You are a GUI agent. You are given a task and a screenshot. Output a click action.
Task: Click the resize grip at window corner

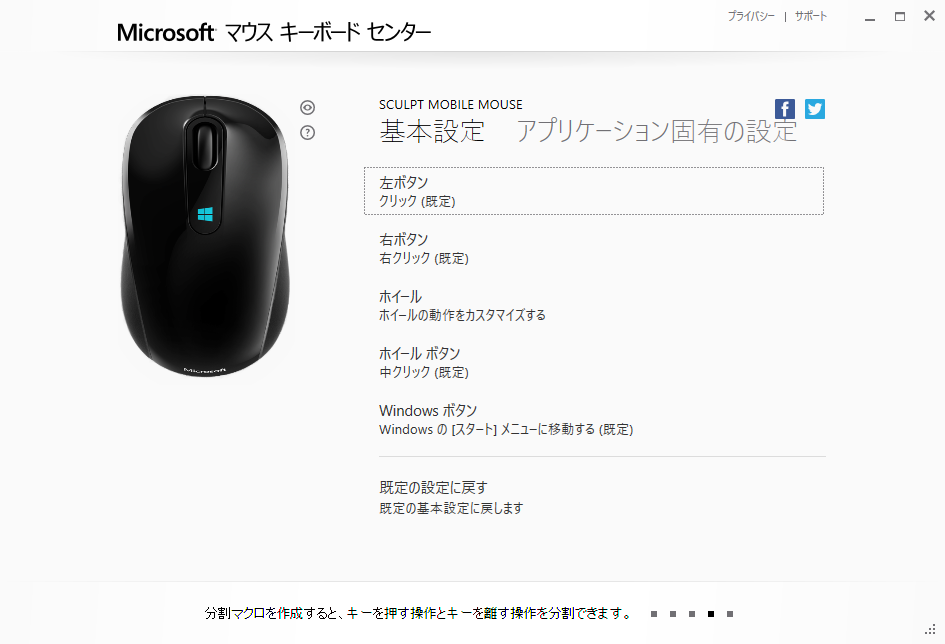930,629
